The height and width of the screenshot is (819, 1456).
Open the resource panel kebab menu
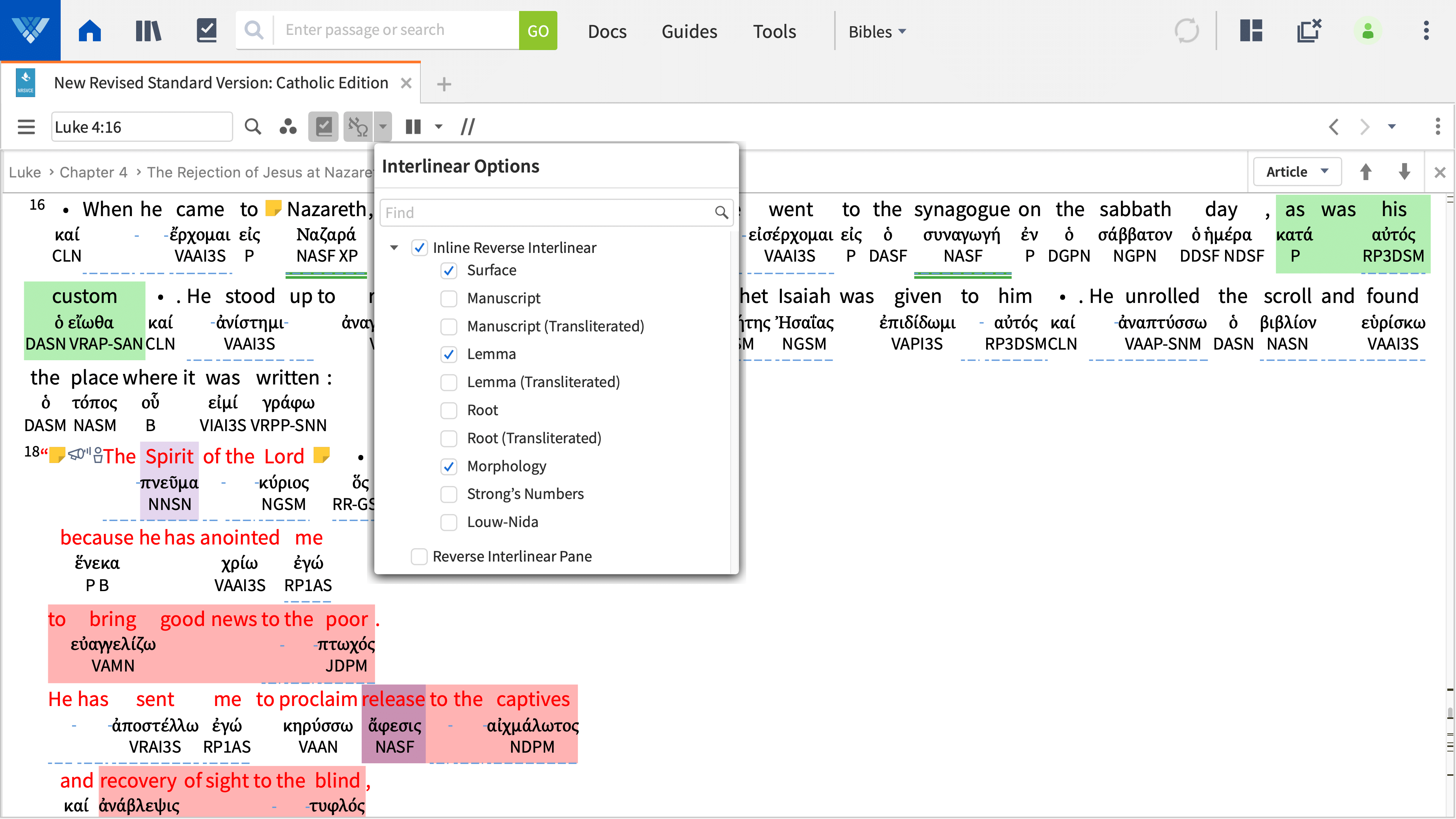pos(1437,127)
